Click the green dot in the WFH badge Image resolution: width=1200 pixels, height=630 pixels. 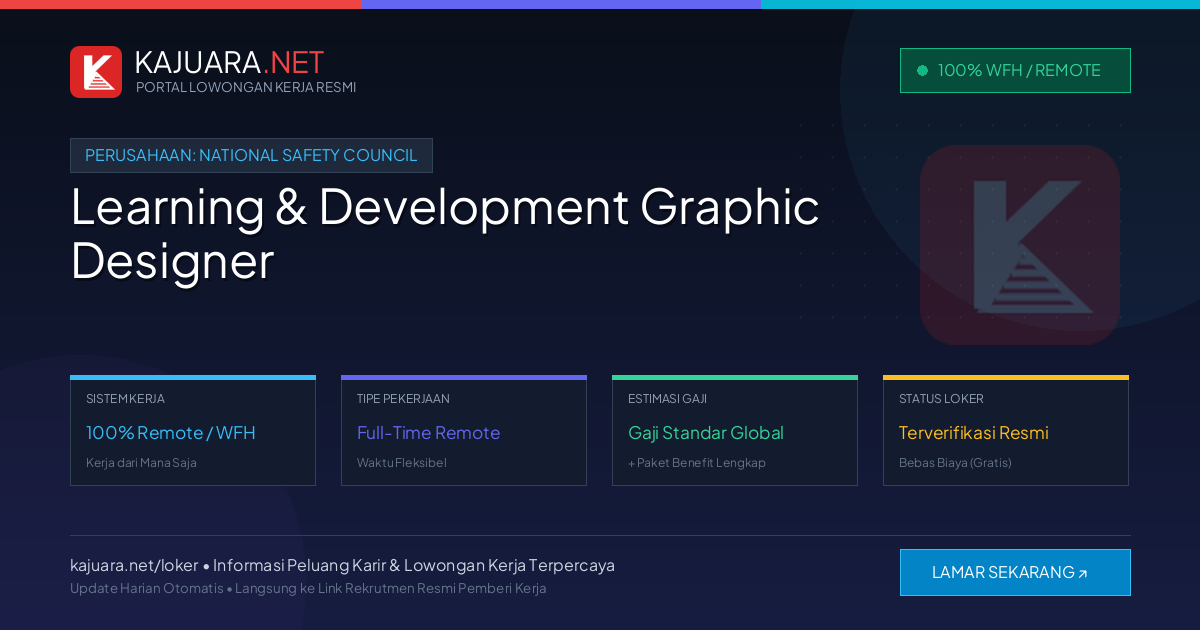[x=922, y=70]
